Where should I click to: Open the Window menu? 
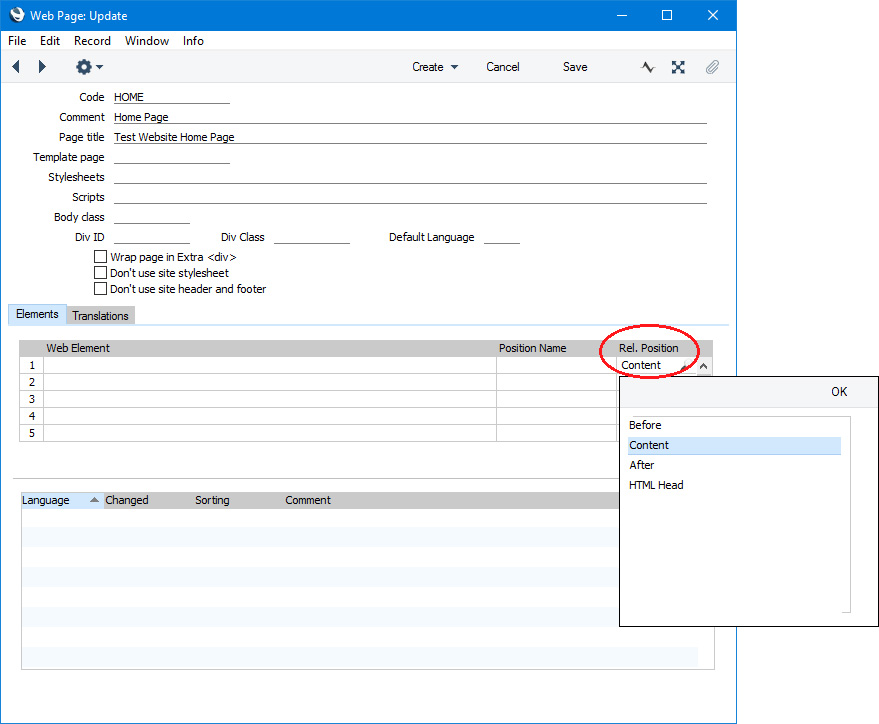pyautogui.click(x=147, y=41)
